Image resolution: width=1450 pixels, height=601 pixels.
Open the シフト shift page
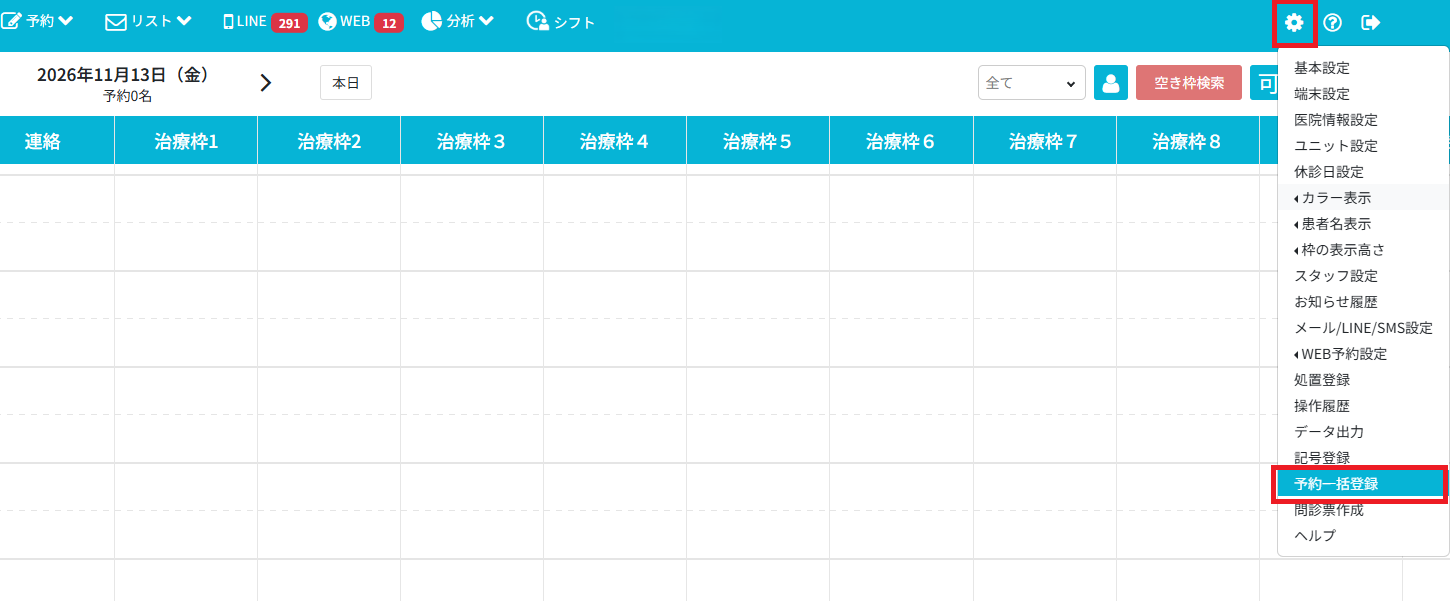(561, 22)
